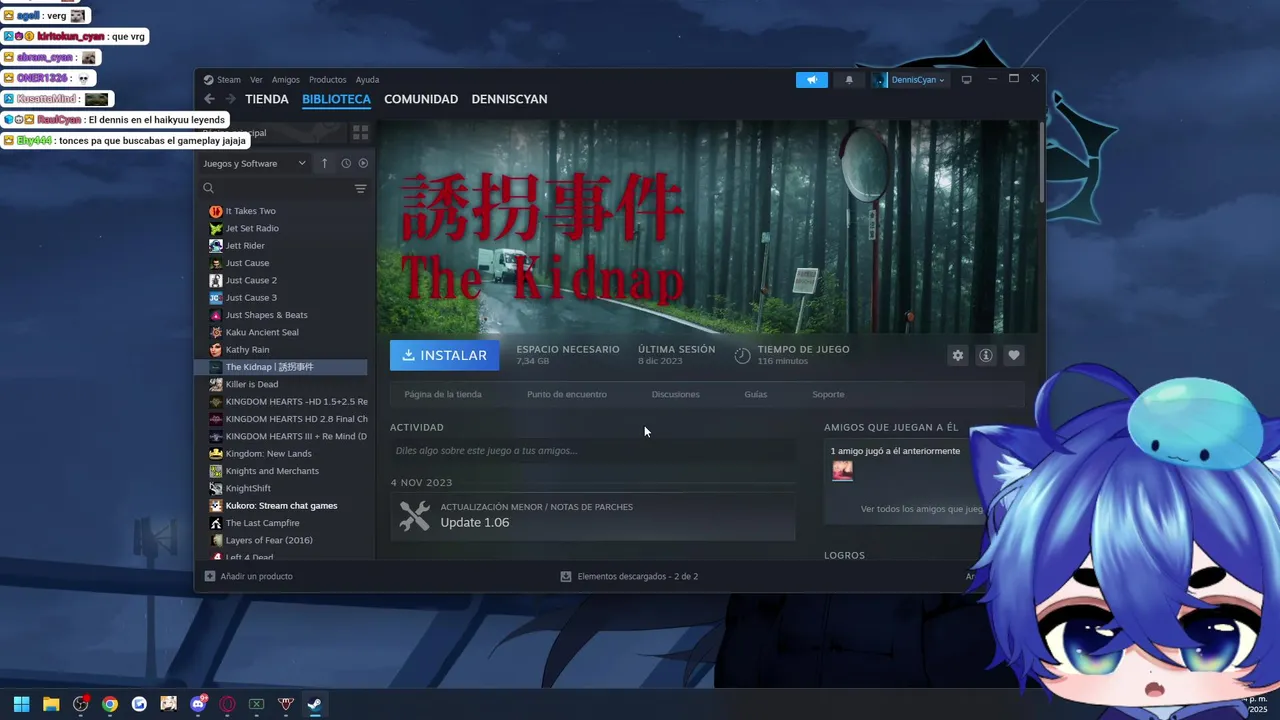Sort library list with the up arrow
Screen dimensions: 1280x720
(324, 163)
